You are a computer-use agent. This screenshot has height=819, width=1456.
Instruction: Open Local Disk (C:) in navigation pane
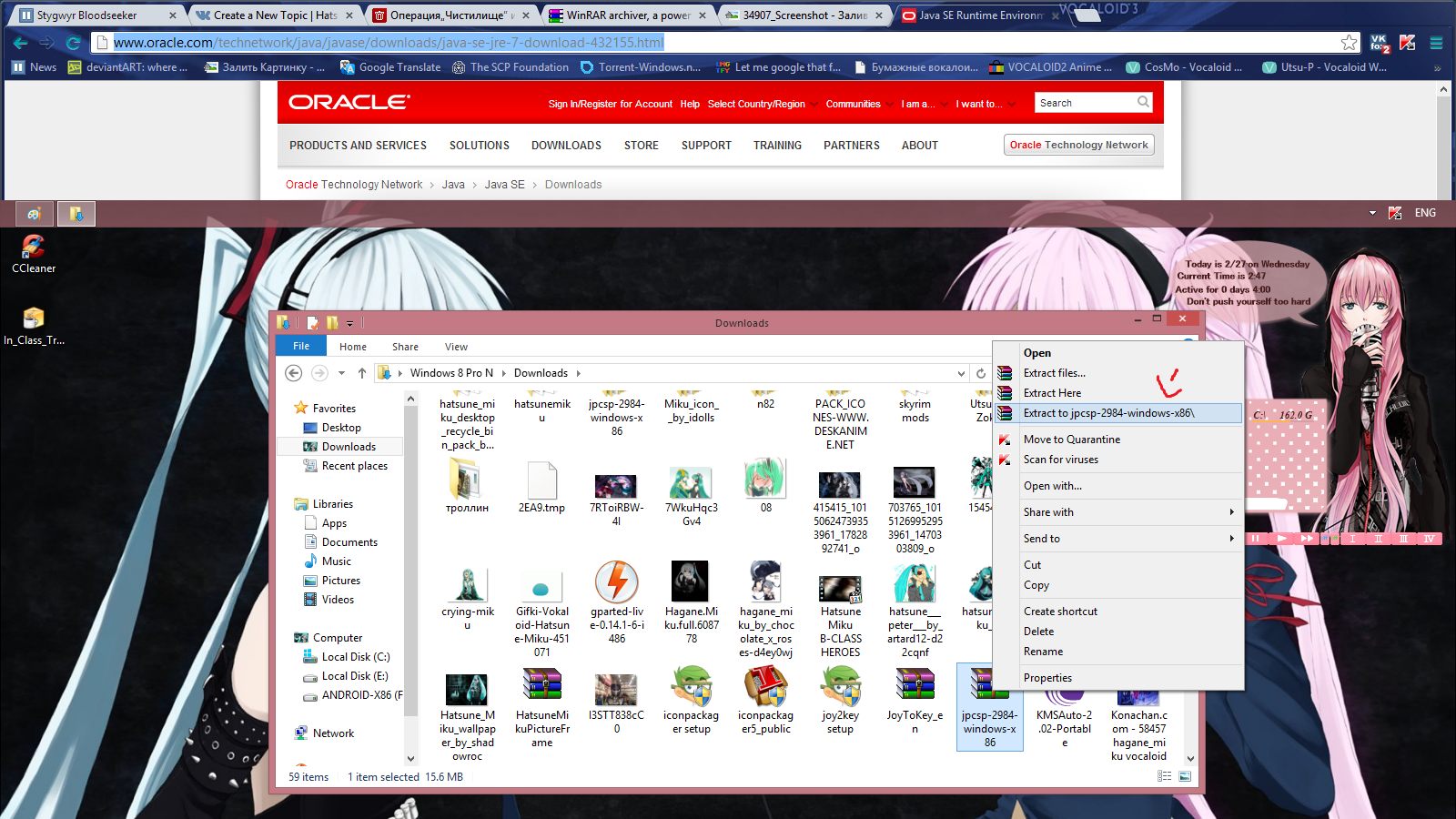click(356, 657)
